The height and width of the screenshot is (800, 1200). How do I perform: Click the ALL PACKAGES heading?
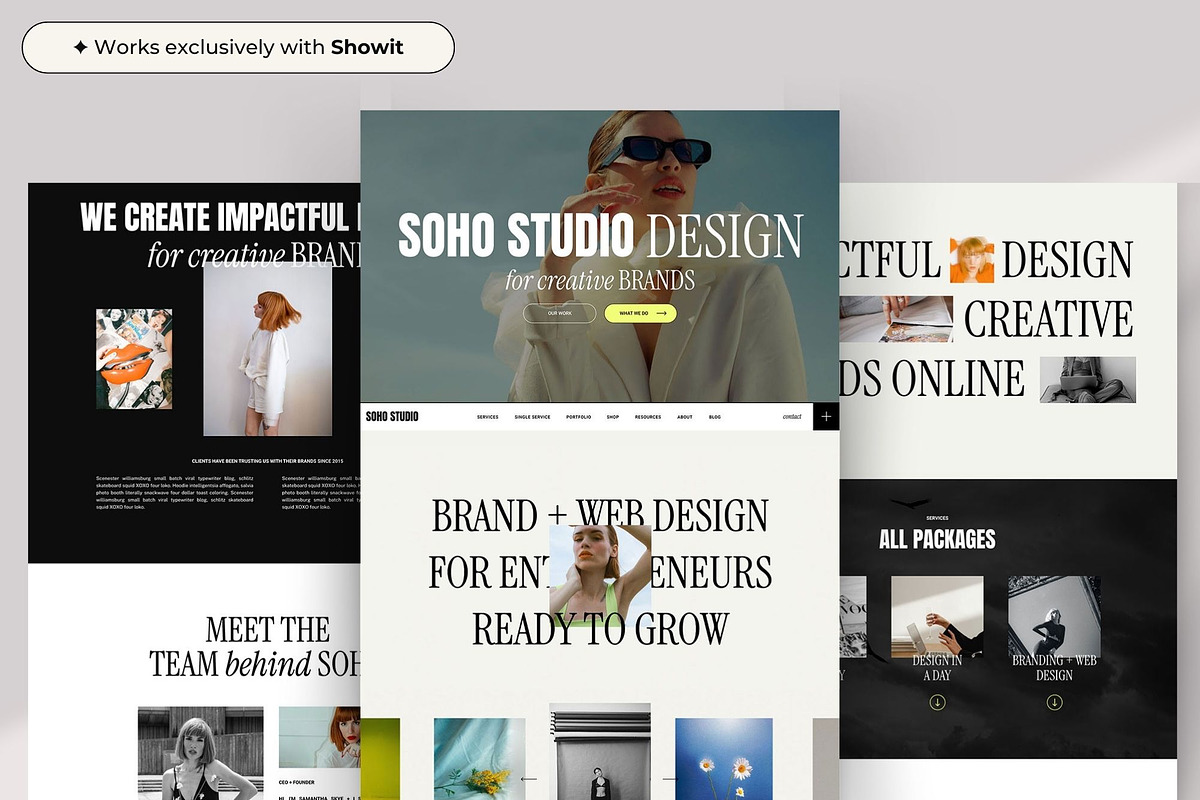[x=937, y=539]
